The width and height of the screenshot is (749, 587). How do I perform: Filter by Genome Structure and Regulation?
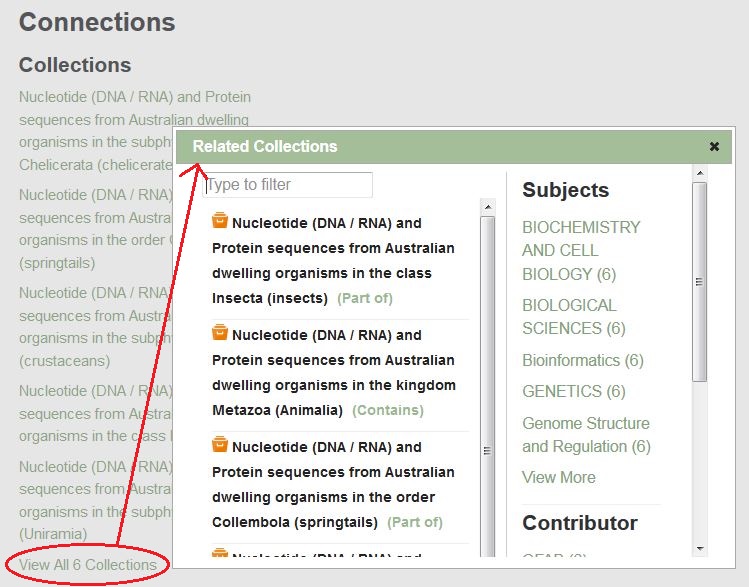585,434
